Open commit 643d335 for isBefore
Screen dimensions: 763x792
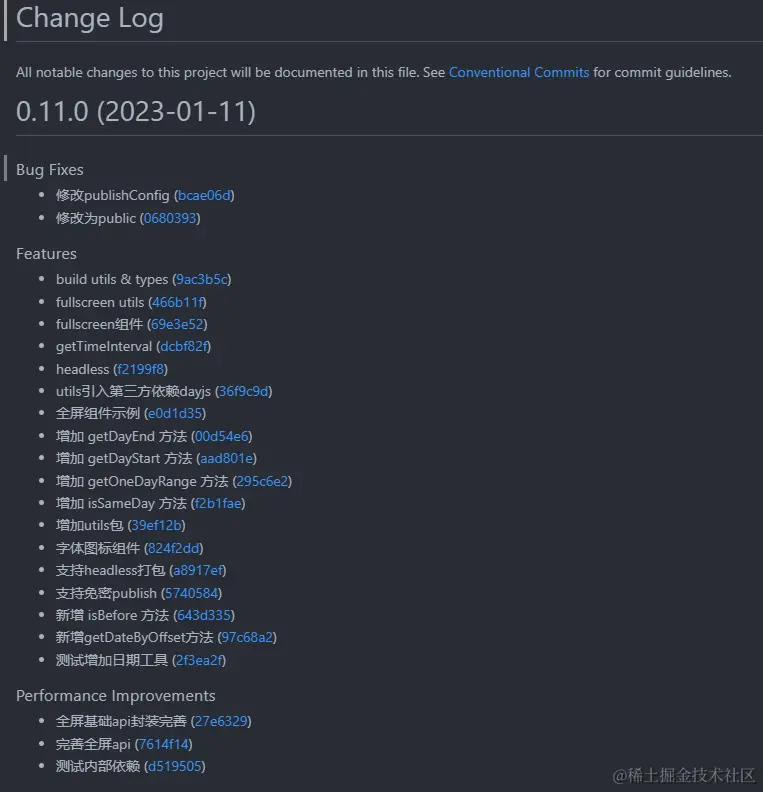pos(204,615)
